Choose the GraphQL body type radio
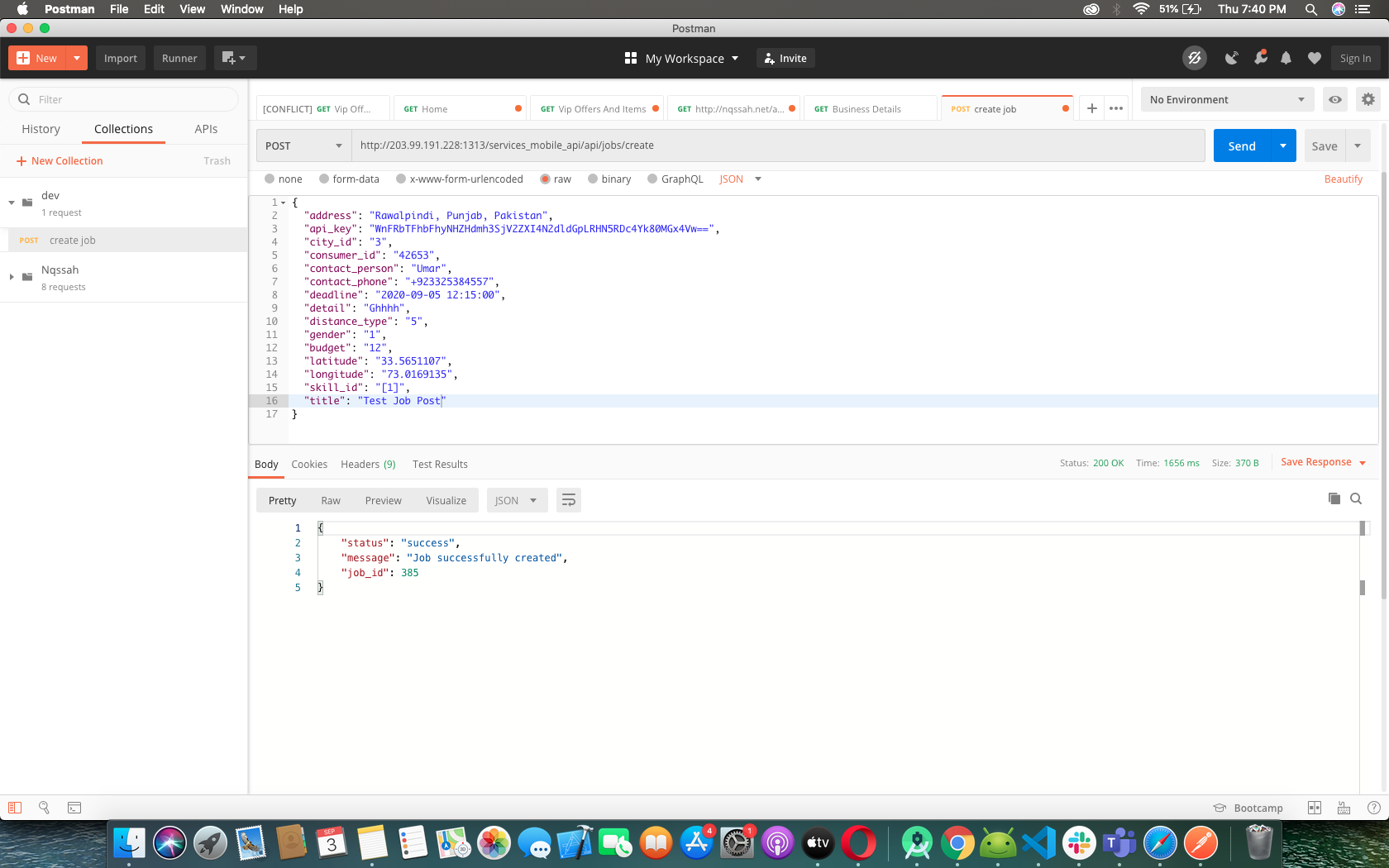Viewport: 1389px width, 868px height. 652,179
